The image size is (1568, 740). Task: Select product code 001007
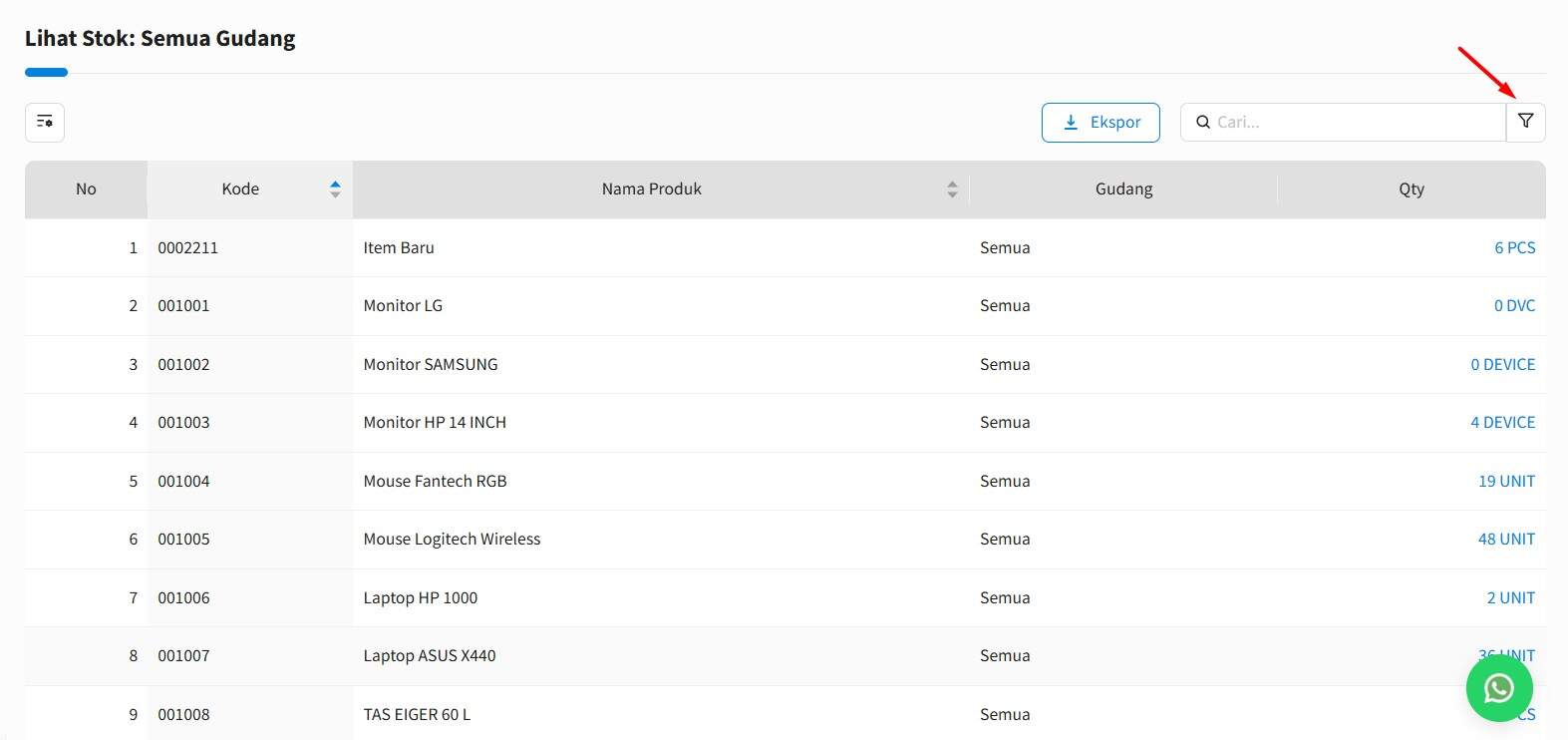click(183, 655)
